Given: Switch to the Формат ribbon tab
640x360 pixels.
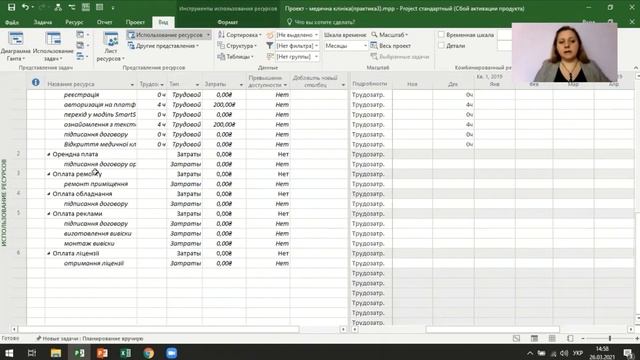Looking at the screenshot, I should pyautogui.click(x=227, y=22).
